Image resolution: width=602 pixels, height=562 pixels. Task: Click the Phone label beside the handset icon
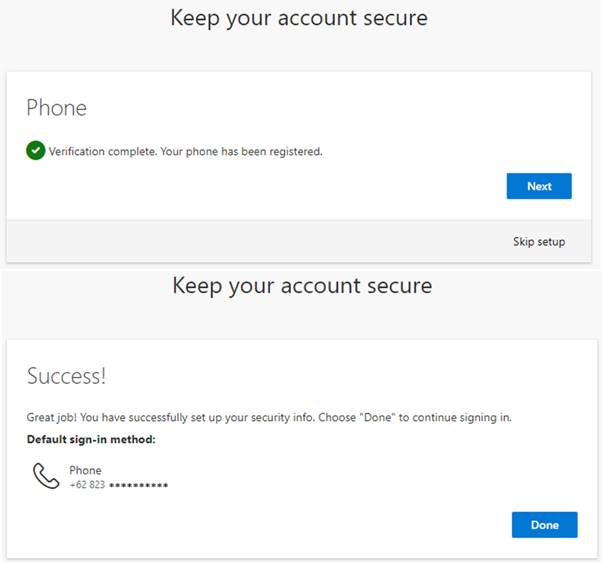85,470
